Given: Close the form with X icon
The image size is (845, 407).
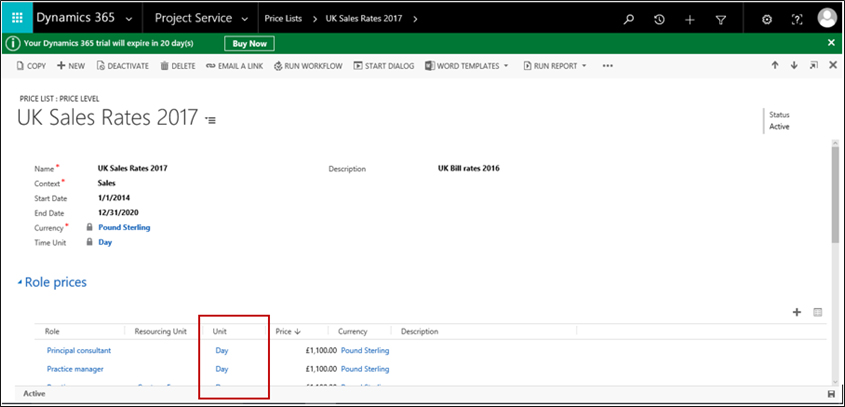Looking at the screenshot, I should point(833,65).
